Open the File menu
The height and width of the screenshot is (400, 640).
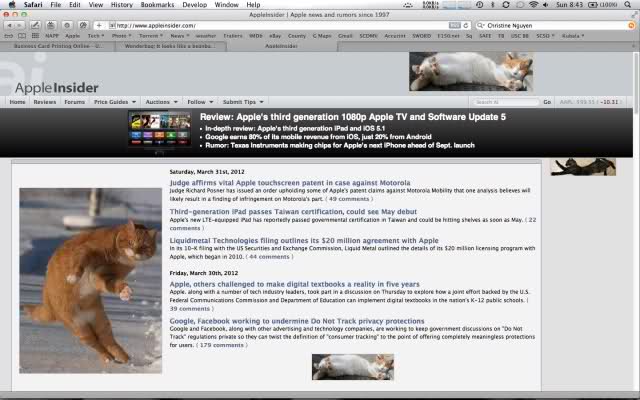56,5
